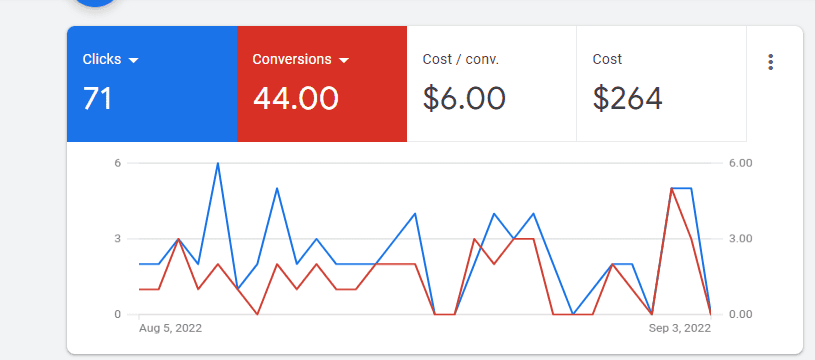Image resolution: width=815 pixels, height=360 pixels.
Task: Click the left axis label 3
Action: tap(117, 239)
